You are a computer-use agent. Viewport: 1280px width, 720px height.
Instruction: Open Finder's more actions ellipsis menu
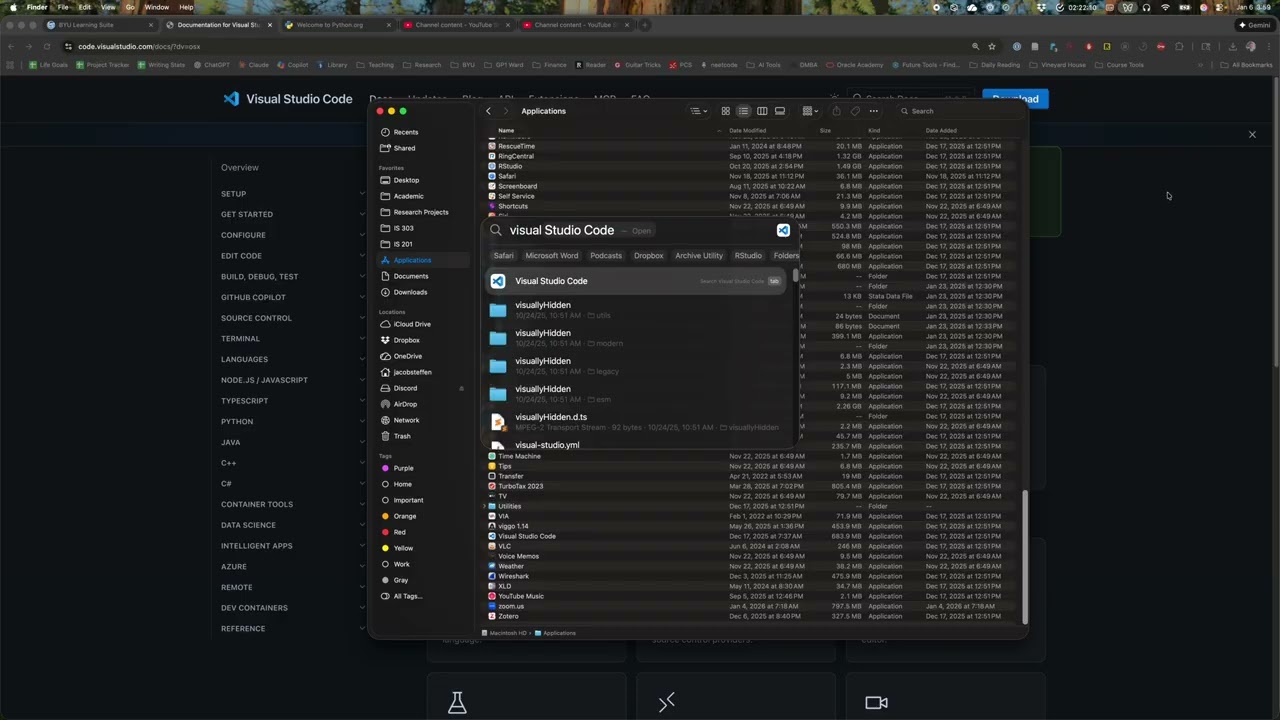click(x=874, y=111)
